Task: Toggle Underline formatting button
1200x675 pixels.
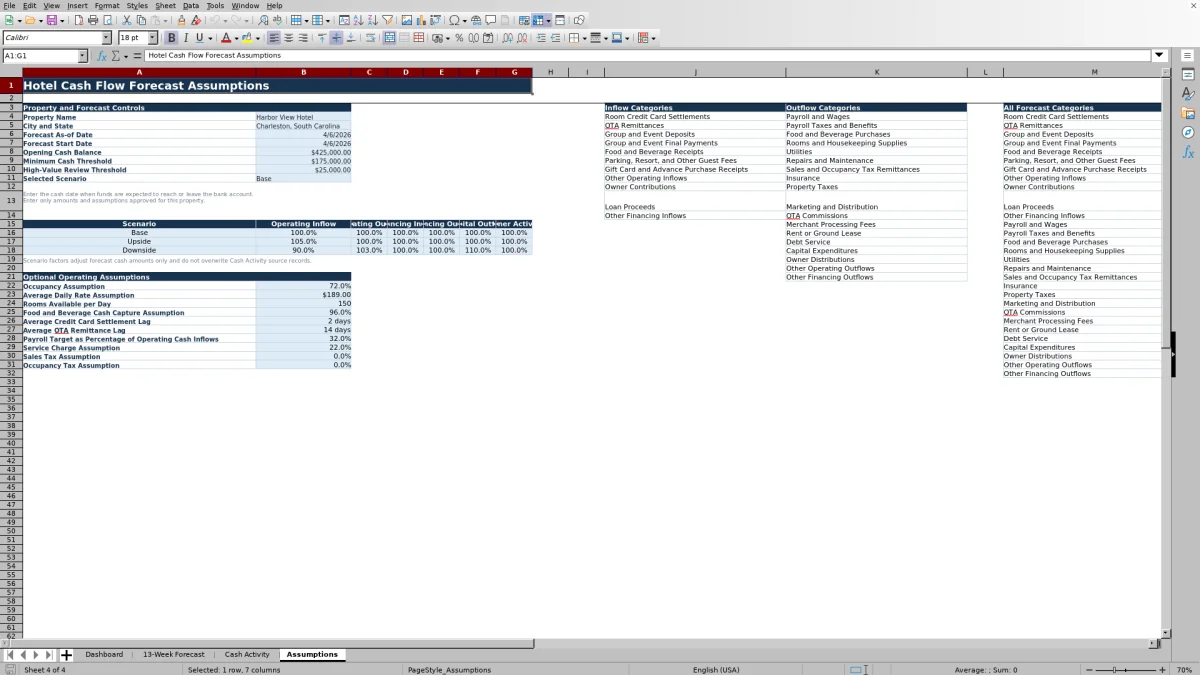Action: pyautogui.click(x=199, y=38)
